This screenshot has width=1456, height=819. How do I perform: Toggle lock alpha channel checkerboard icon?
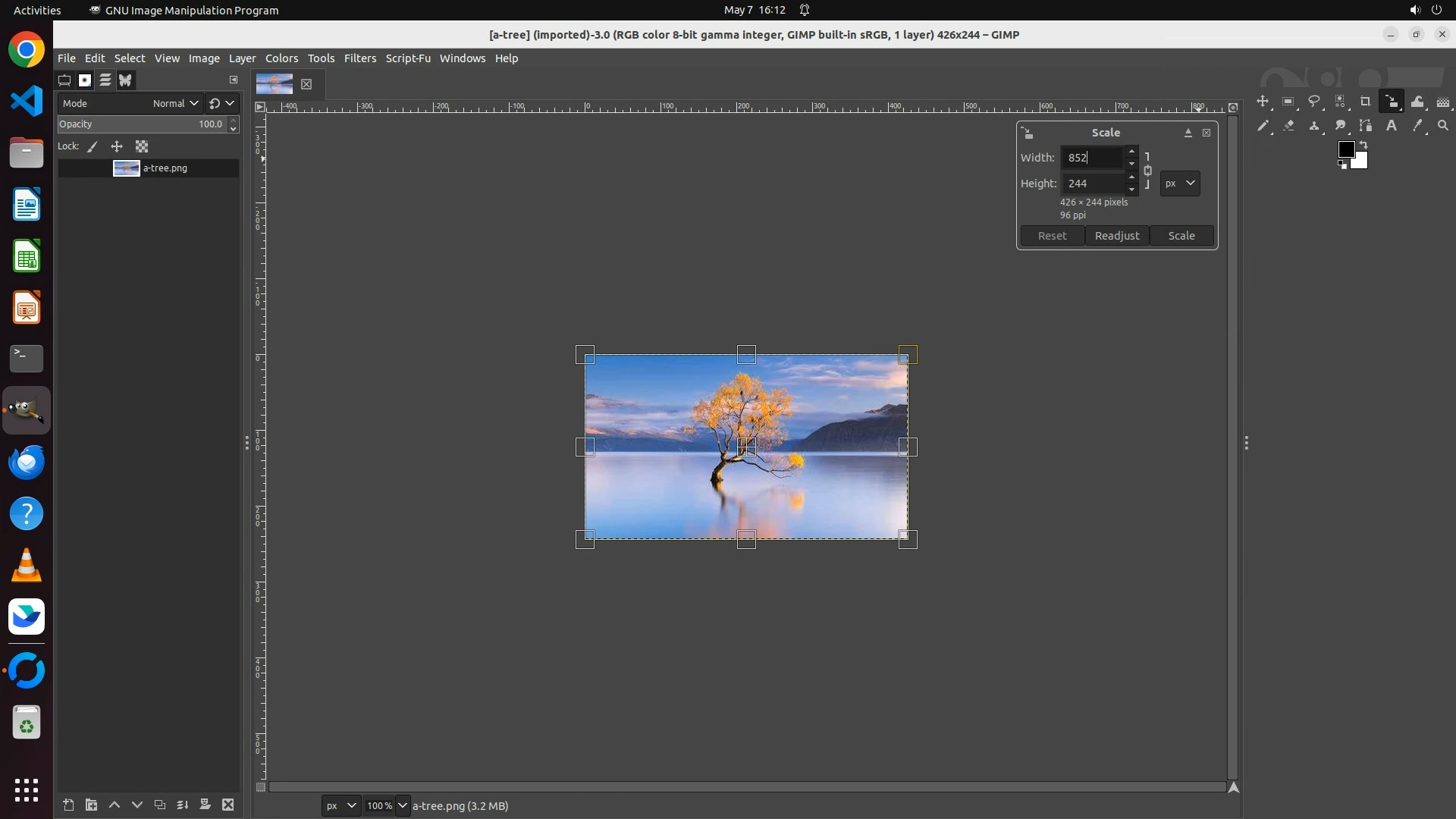click(142, 147)
